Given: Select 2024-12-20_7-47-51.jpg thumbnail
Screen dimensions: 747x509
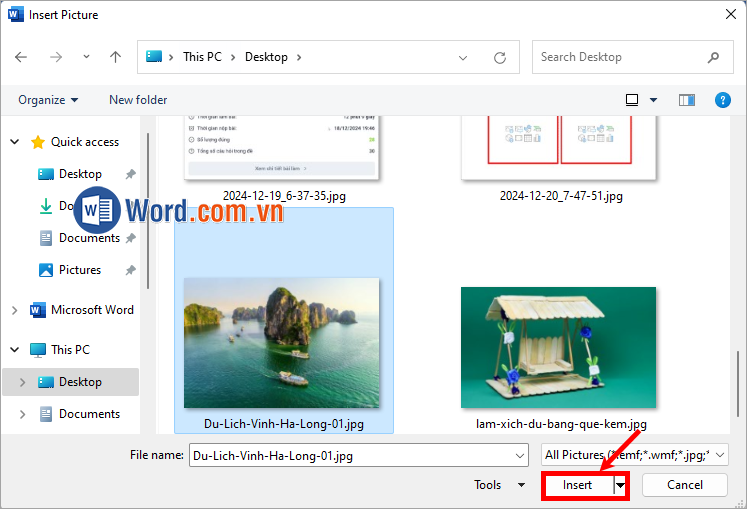Looking at the screenshot, I should (558, 147).
